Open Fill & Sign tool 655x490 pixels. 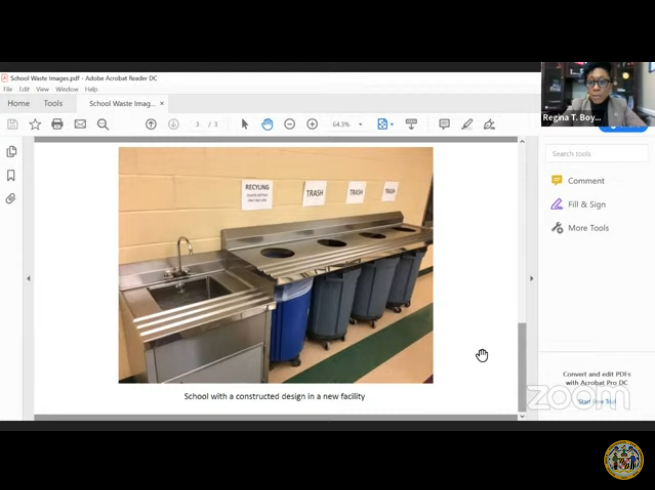coord(586,204)
